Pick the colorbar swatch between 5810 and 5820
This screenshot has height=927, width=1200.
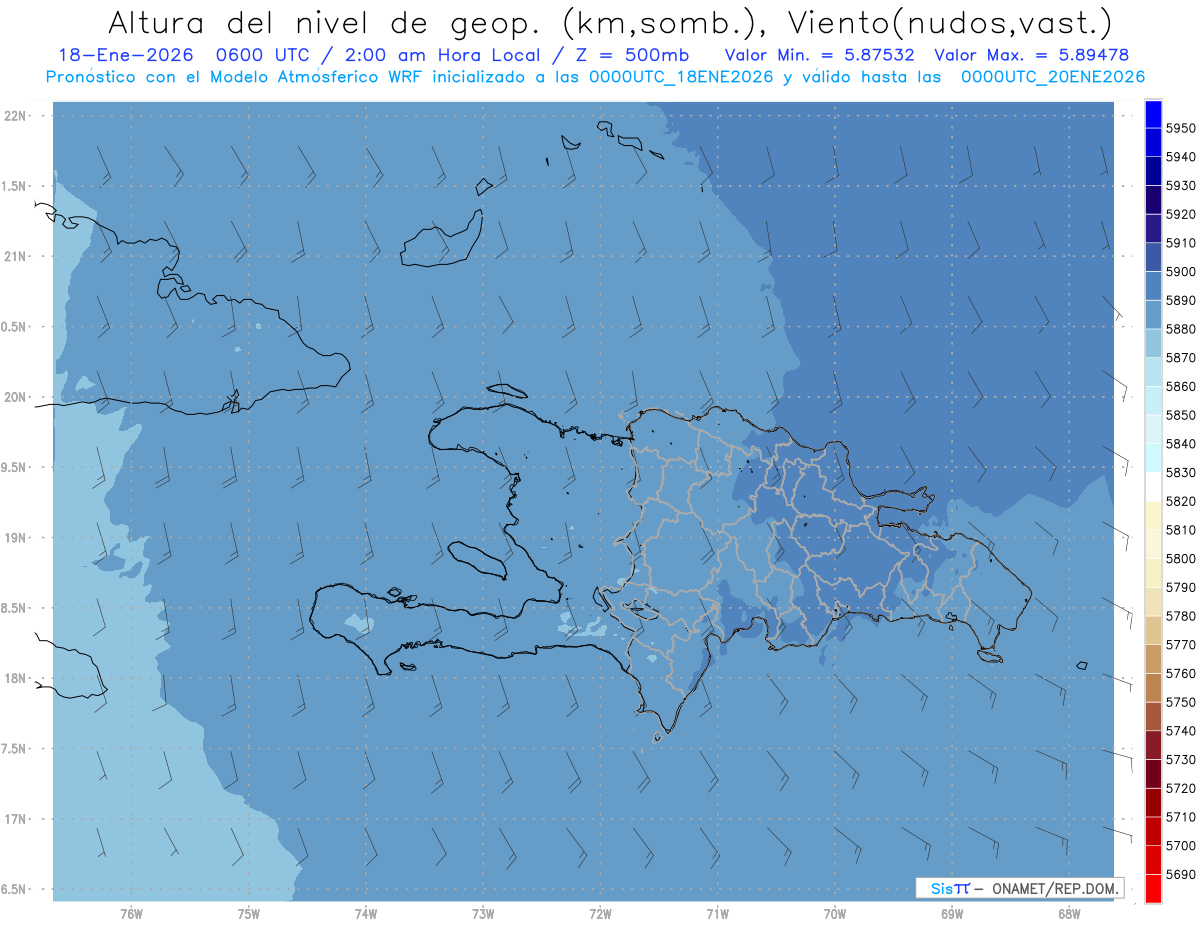coord(1153,515)
